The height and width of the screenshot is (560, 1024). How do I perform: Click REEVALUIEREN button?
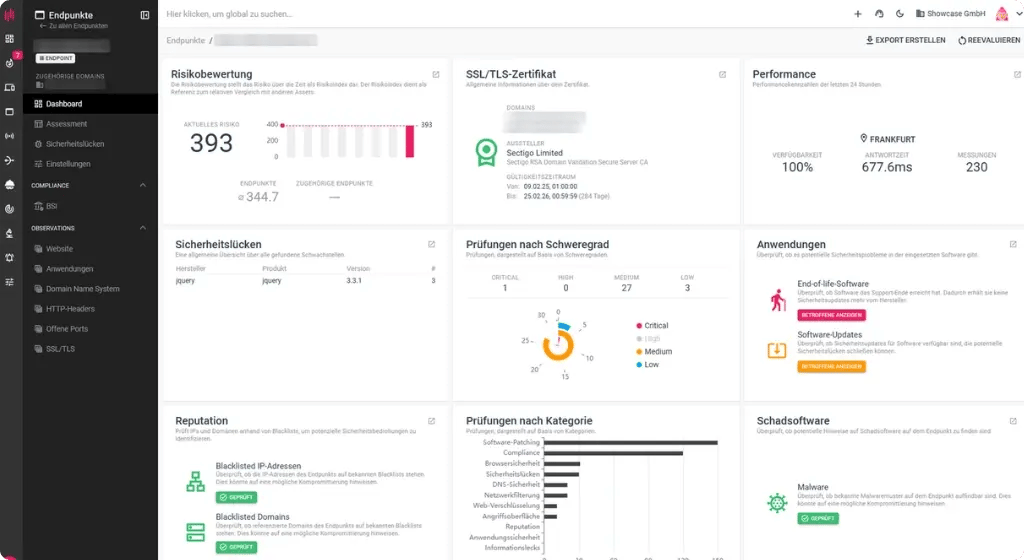coord(989,40)
